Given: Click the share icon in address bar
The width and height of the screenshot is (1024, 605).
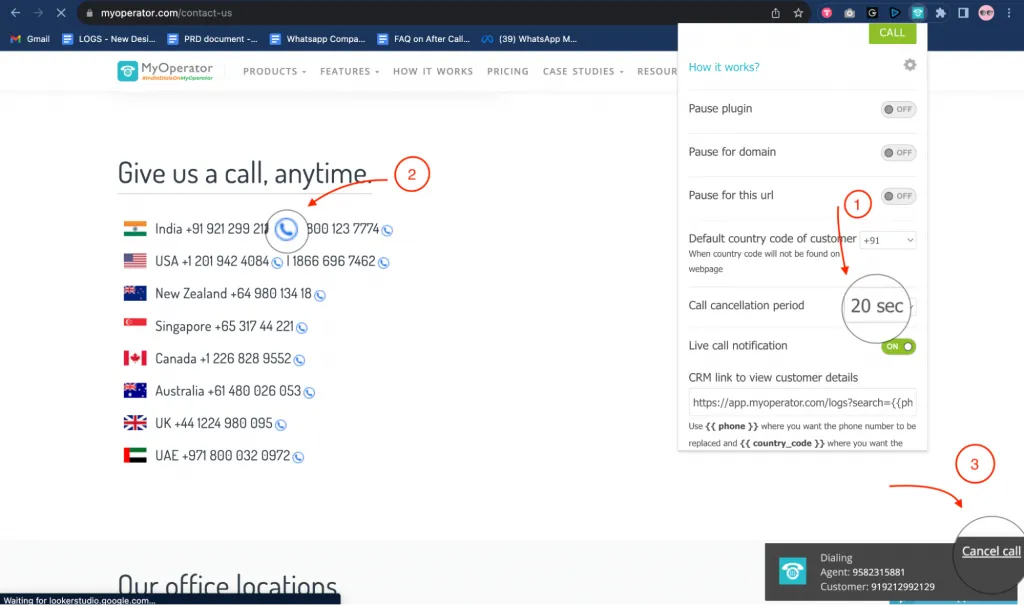Looking at the screenshot, I should pyautogui.click(x=775, y=13).
